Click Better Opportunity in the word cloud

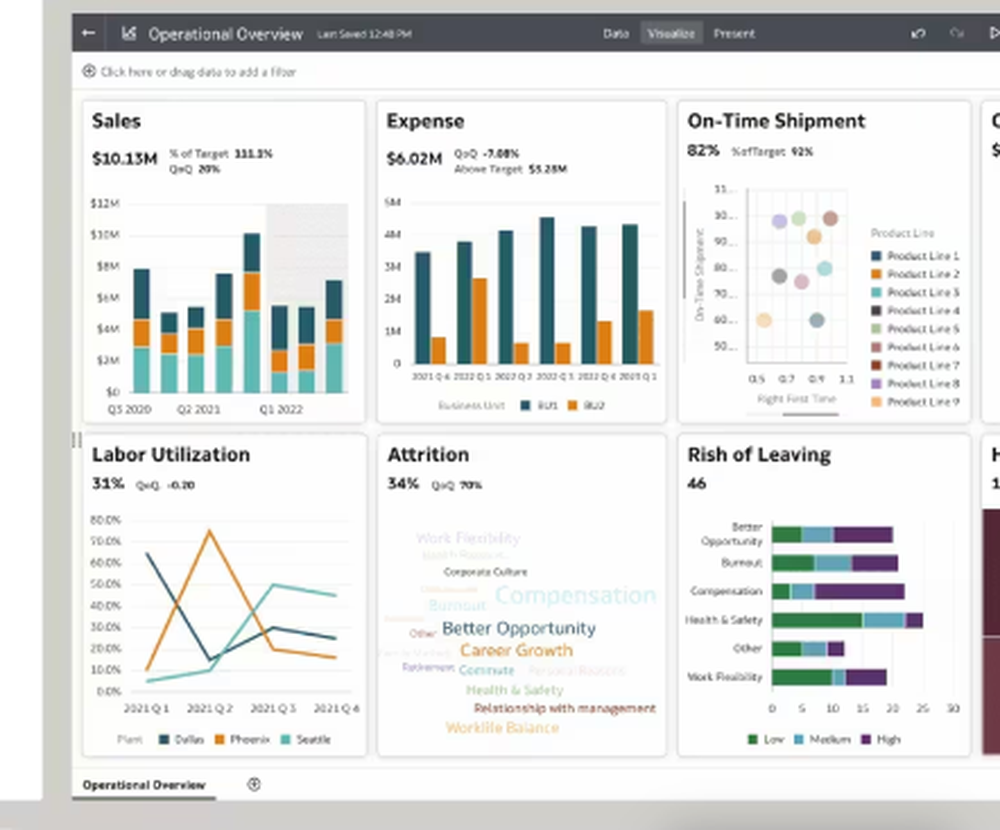(519, 629)
